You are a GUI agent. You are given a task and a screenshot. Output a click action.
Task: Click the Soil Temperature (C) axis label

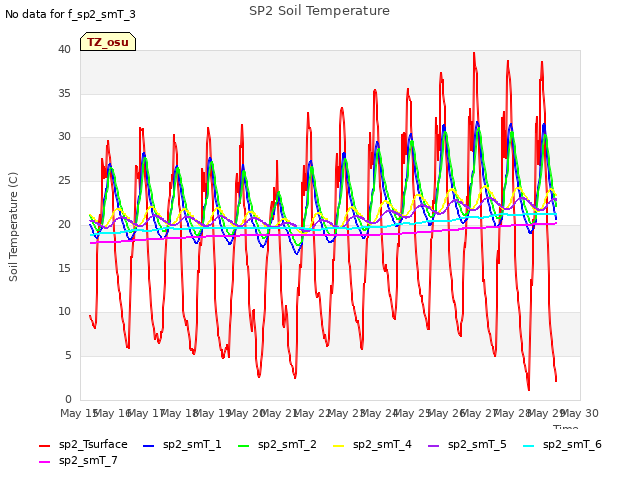coord(13,227)
